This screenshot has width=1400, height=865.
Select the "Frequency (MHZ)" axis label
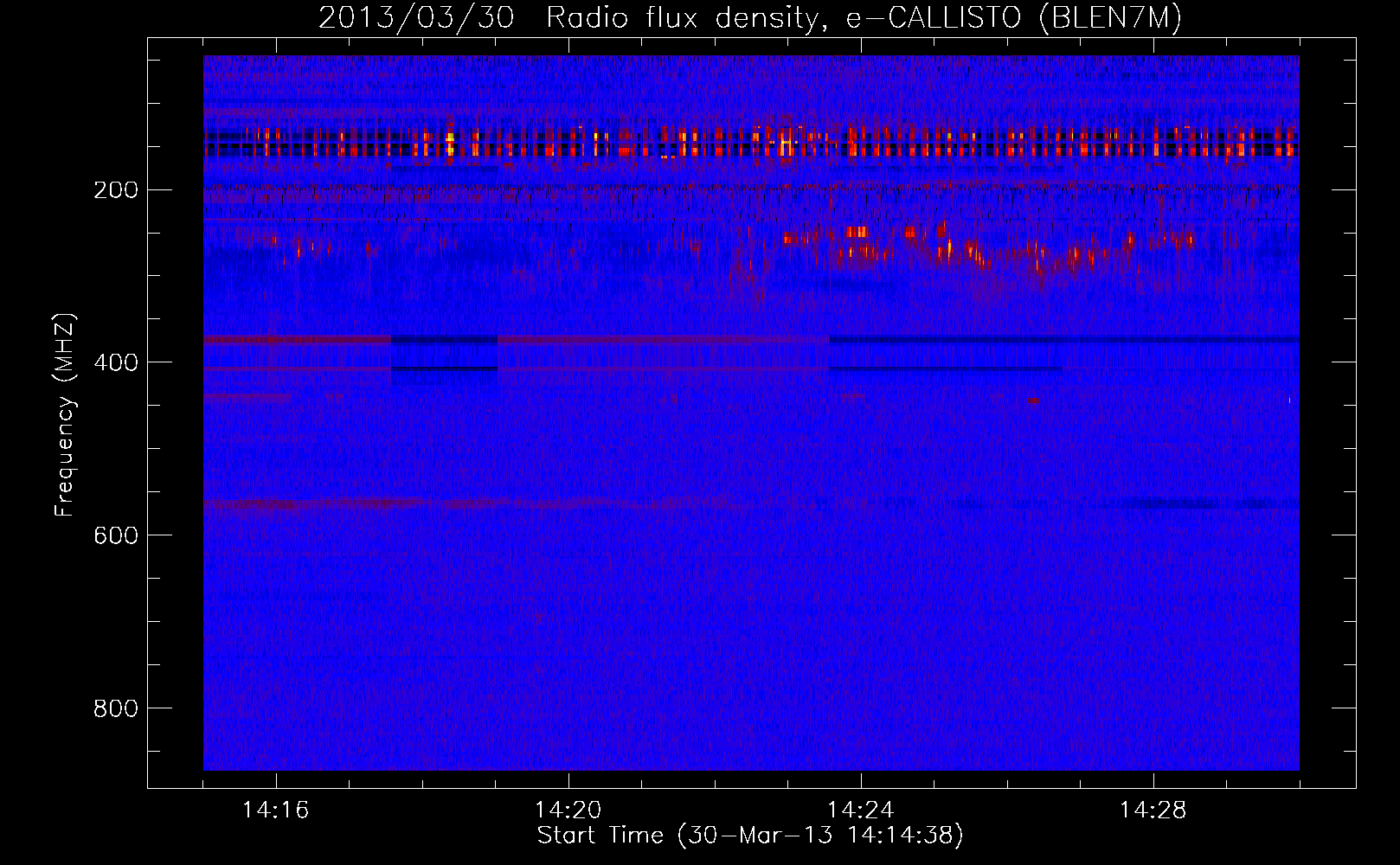(x=65, y=415)
